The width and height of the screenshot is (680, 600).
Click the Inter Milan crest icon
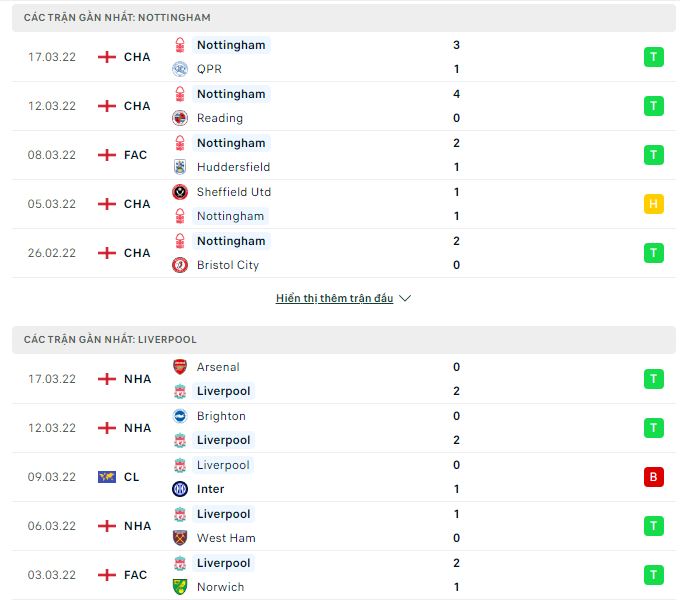[180, 489]
